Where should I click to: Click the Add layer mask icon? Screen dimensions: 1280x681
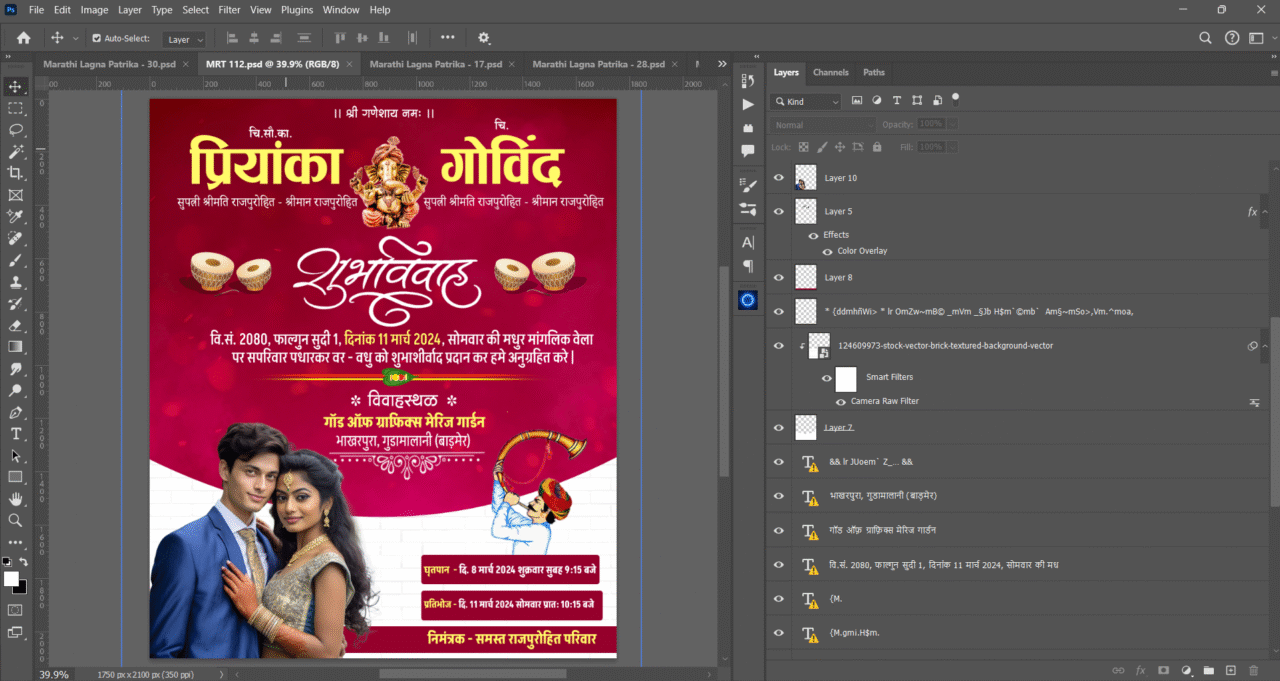point(1162,670)
